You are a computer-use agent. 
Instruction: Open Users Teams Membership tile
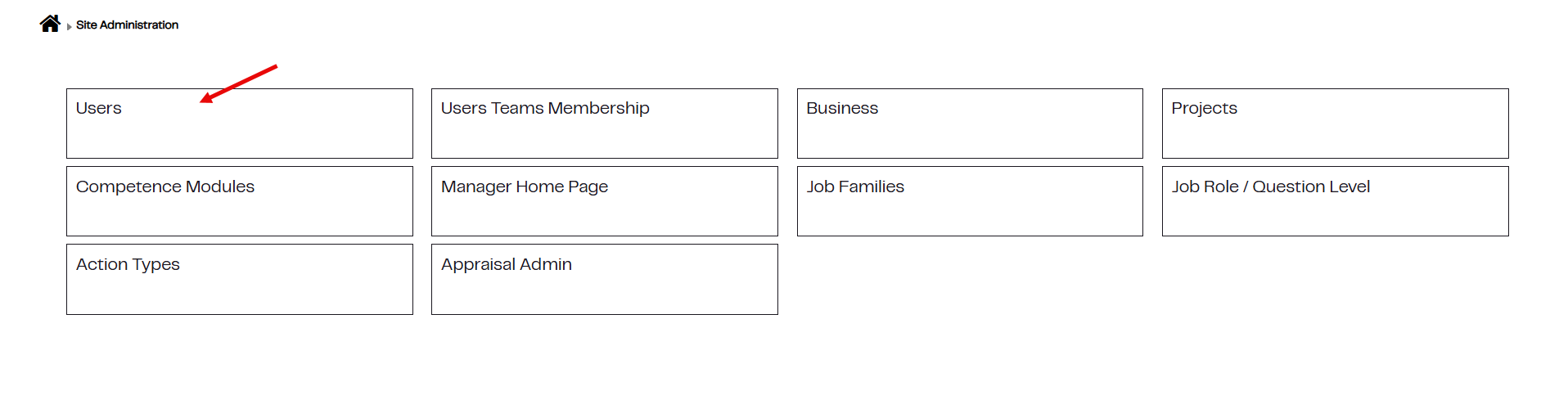click(604, 124)
